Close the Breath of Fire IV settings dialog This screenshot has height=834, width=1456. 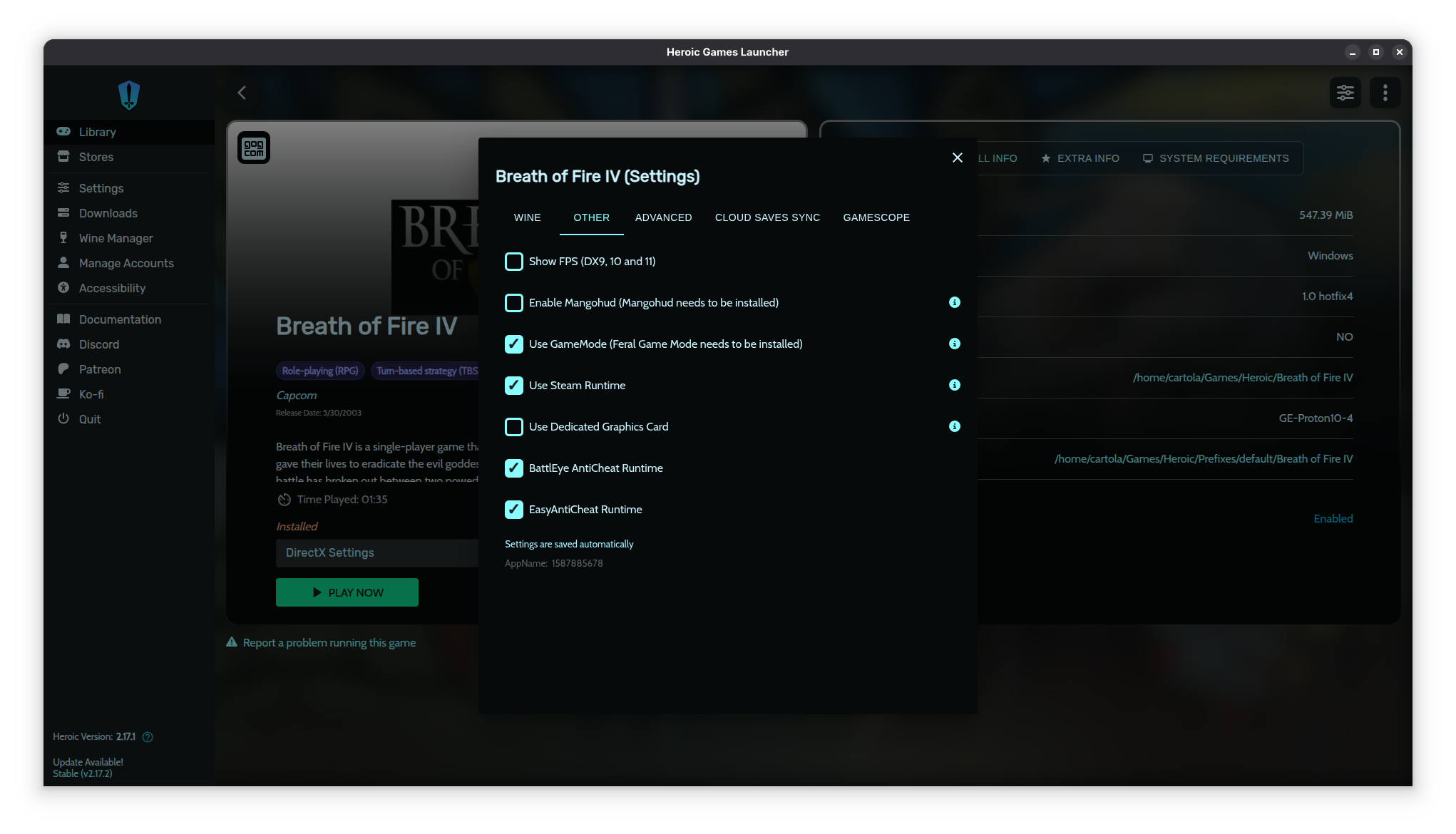tap(958, 158)
